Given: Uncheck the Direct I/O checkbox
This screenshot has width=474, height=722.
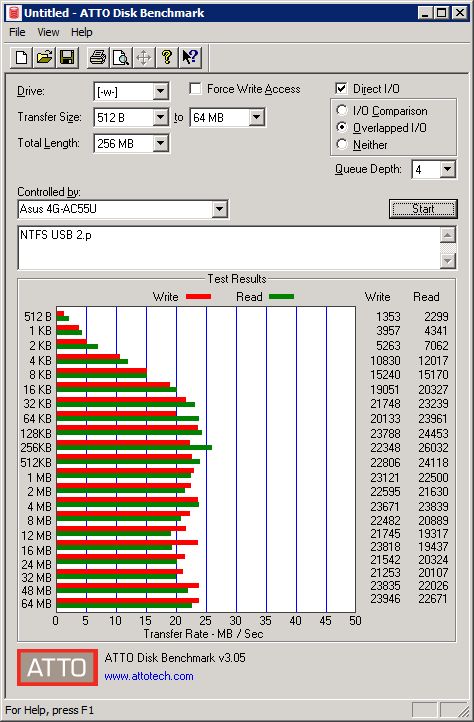Looking at the screenshot, I should point(341,88).
